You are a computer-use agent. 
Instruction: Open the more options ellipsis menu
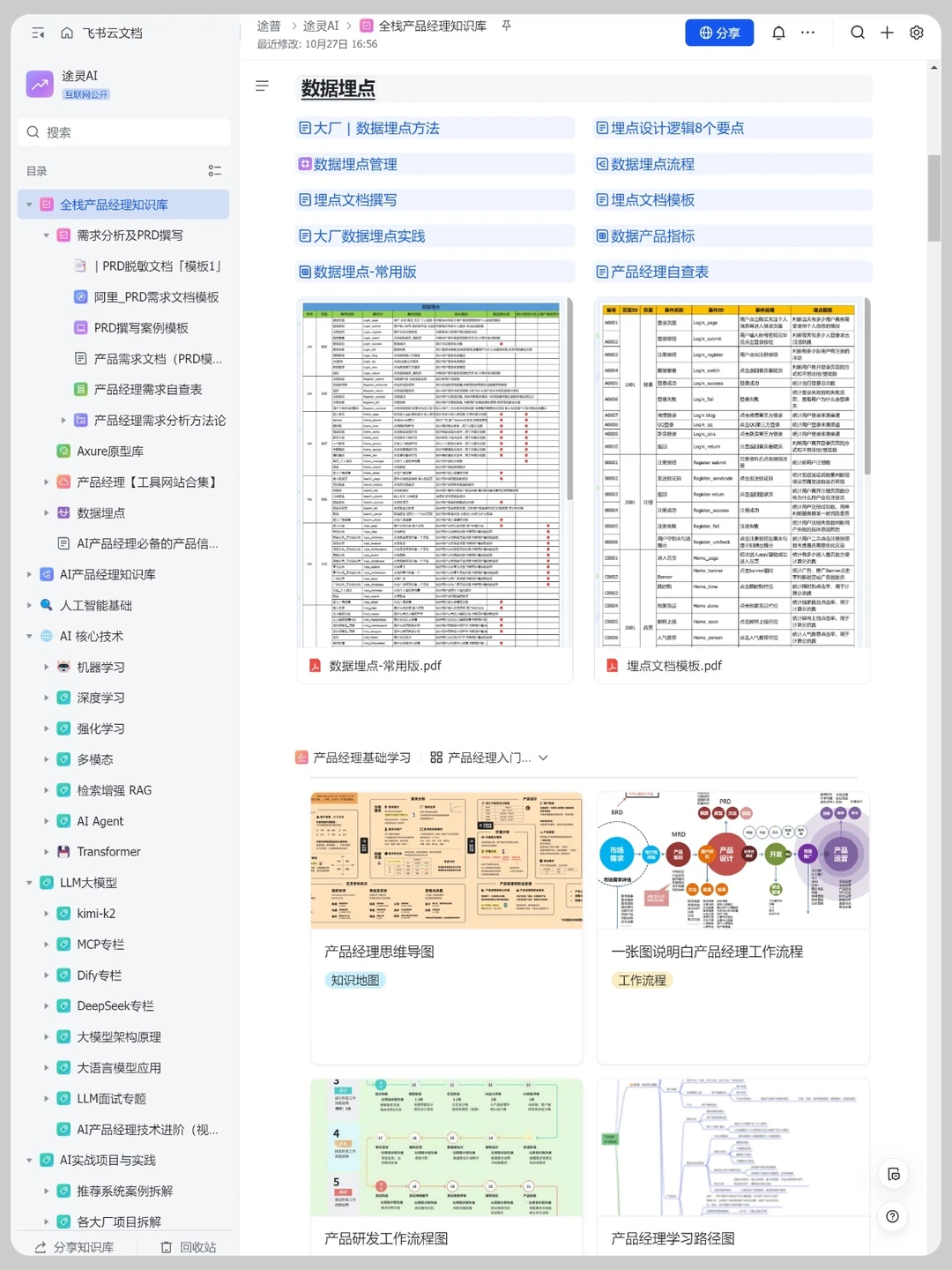coord(807,33)
